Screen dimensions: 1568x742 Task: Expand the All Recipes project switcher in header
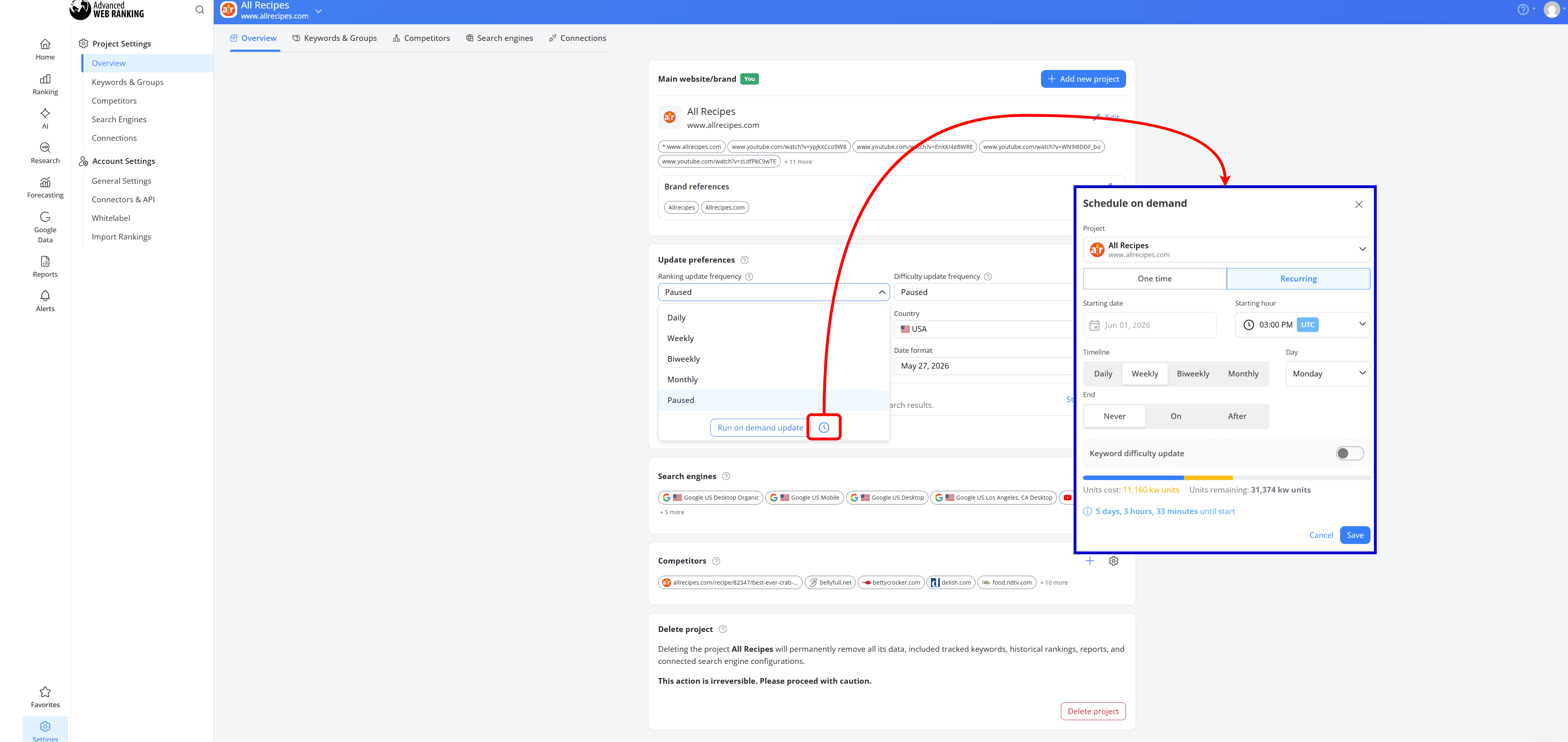coord(319,11)
